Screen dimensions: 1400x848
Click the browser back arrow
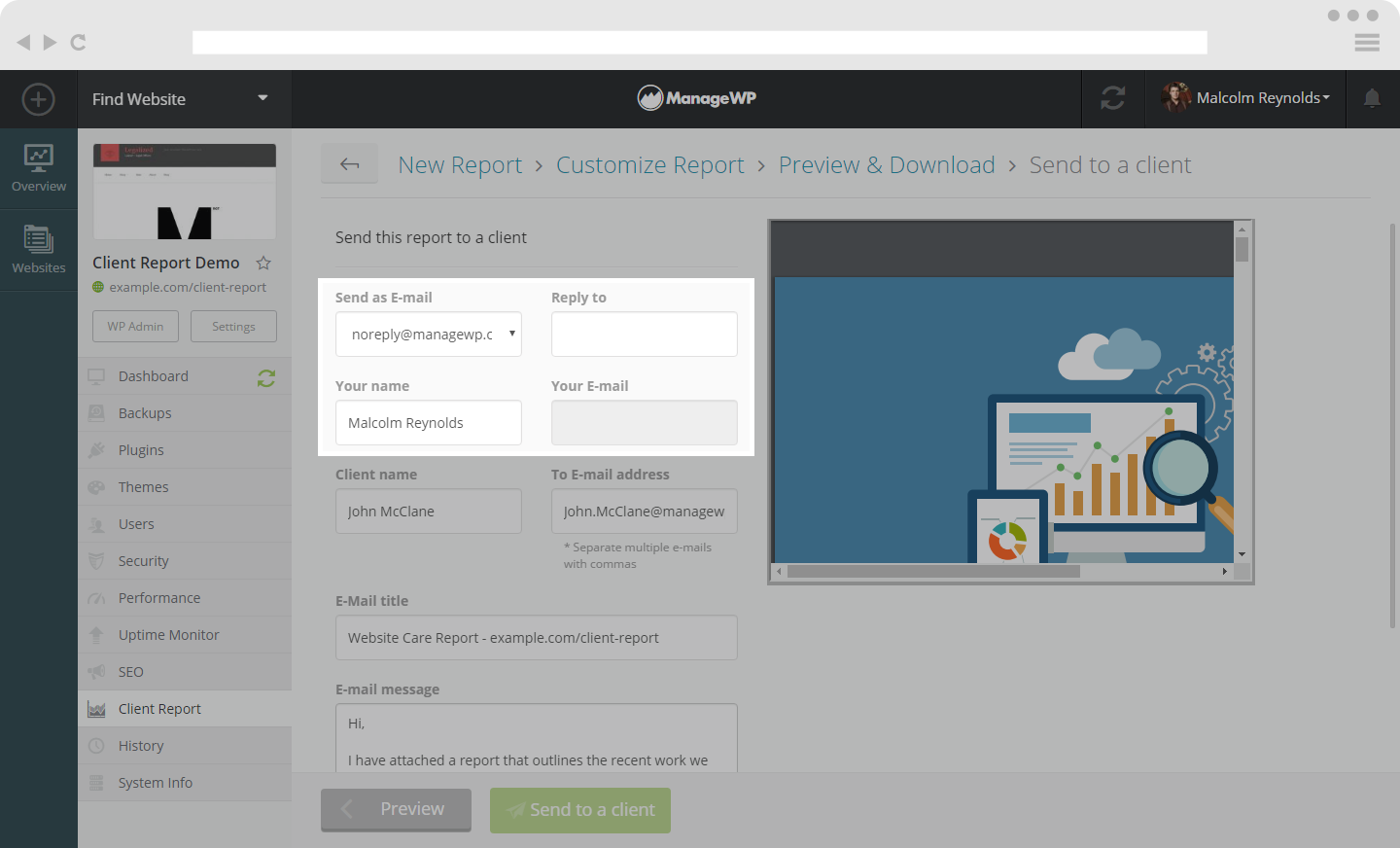[23, 42]
